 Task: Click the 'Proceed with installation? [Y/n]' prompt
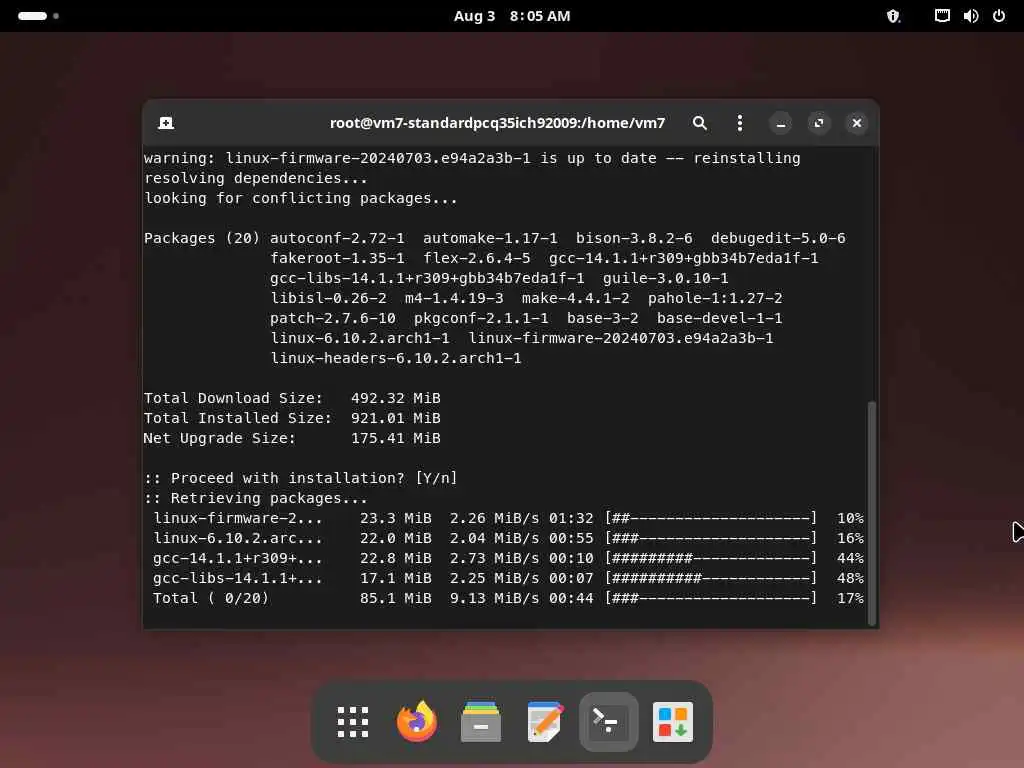pyautogui.click(x=300, y=478)
